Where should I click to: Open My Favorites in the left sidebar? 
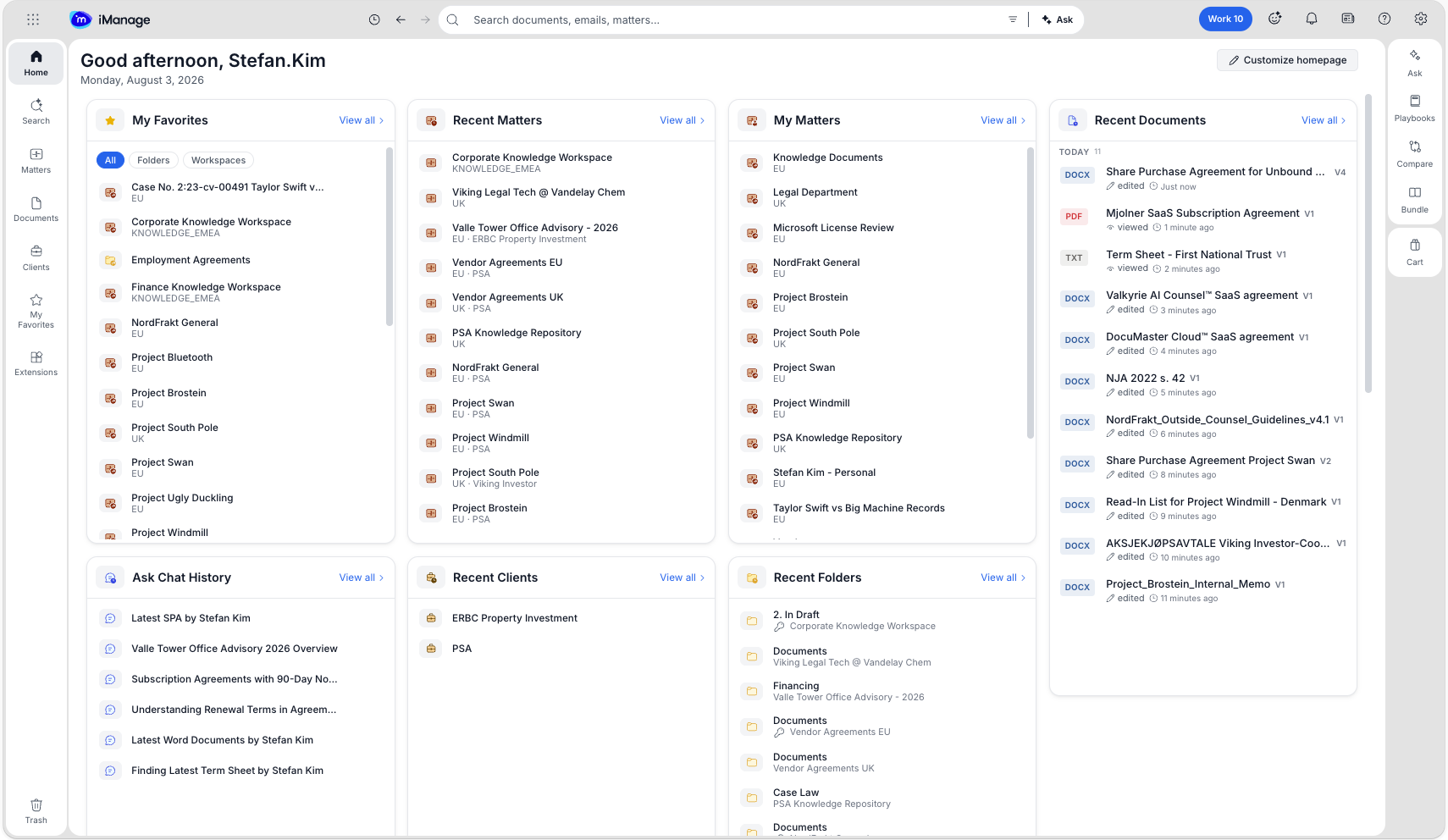pyautogui.click(x=36, y=311)
